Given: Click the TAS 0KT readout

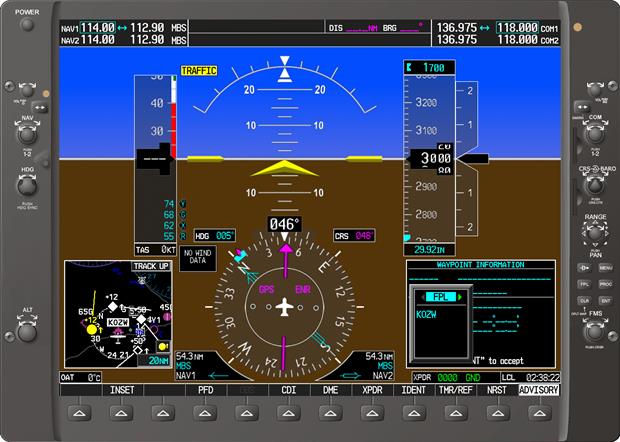Looking at the screenshot, I should (x=155, y=250).
